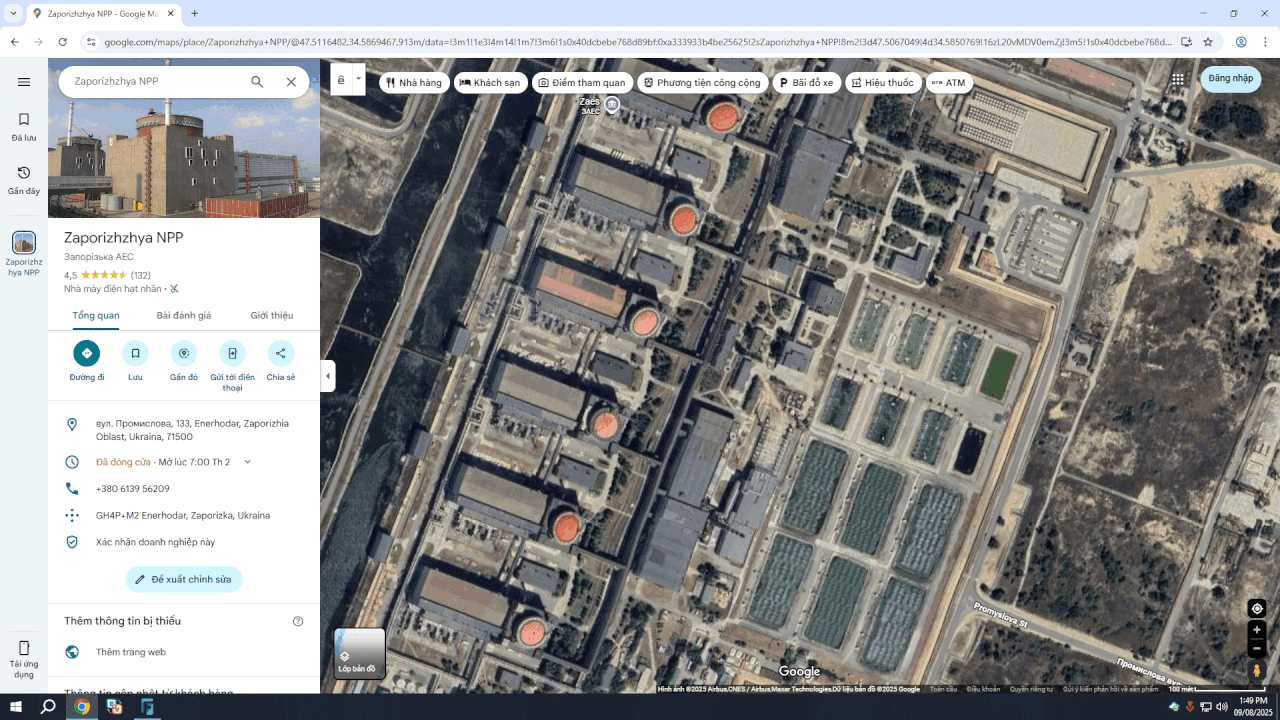This screenshot has height=720, width=1280.
Task: Open Windows taskbar search
Action: pyautogui.click(x=47, y=707)
